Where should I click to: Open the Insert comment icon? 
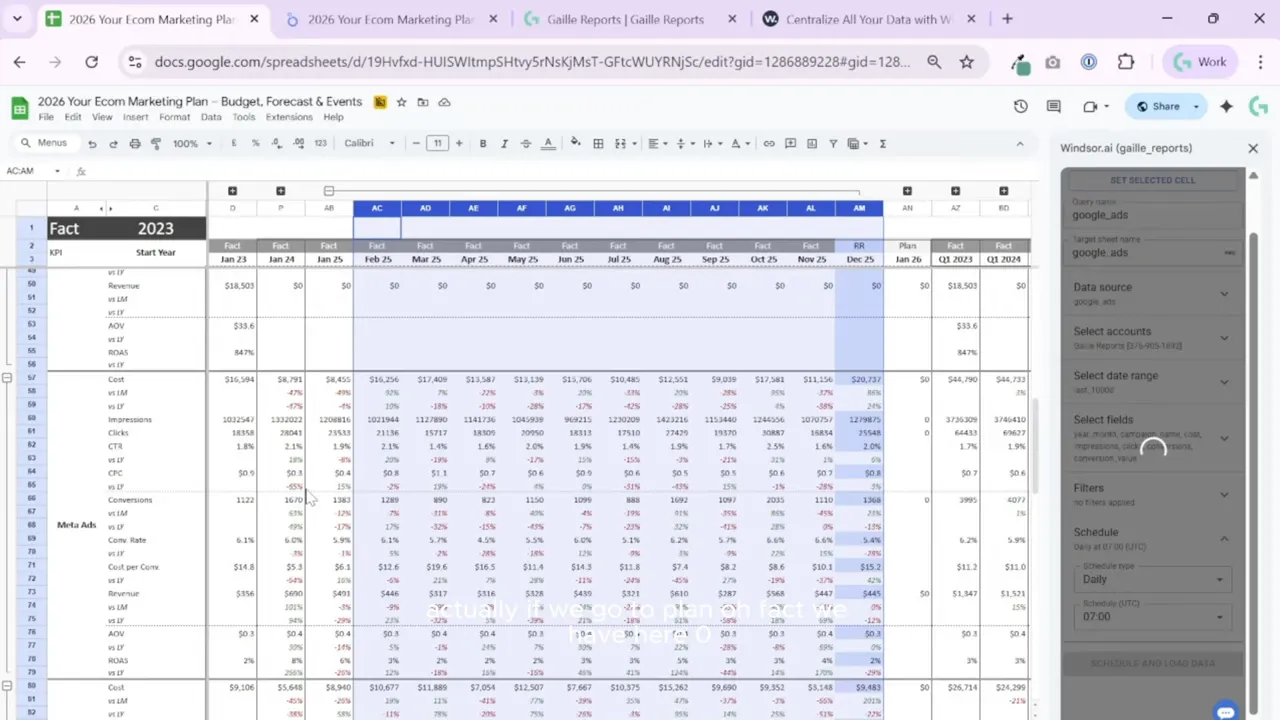(x=790, y=143)
